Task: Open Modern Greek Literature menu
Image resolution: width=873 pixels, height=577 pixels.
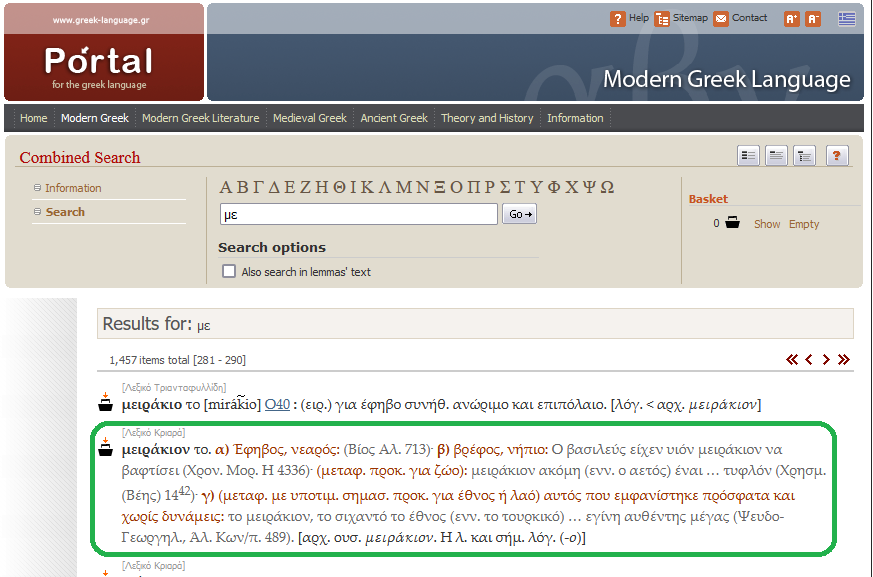Action: (x=200, y=118)
